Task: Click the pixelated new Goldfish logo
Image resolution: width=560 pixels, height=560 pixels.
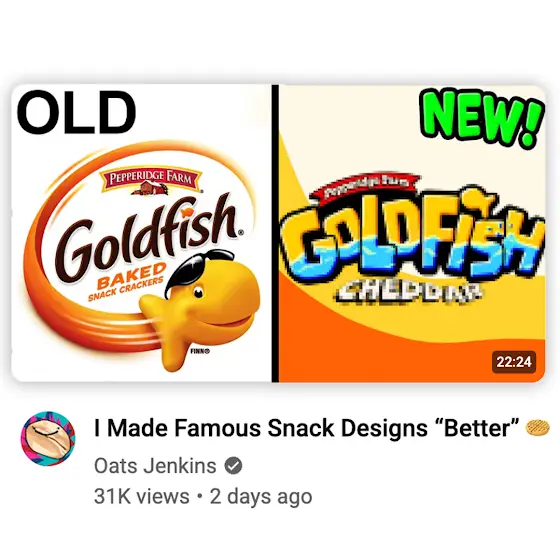Action: 414,234
